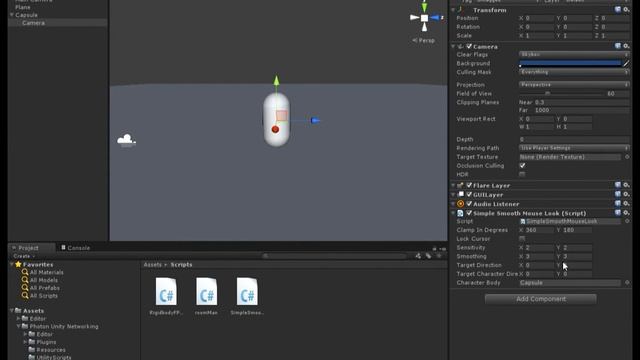
Task: Expand Plugins folder
Action: click(25, 342)
